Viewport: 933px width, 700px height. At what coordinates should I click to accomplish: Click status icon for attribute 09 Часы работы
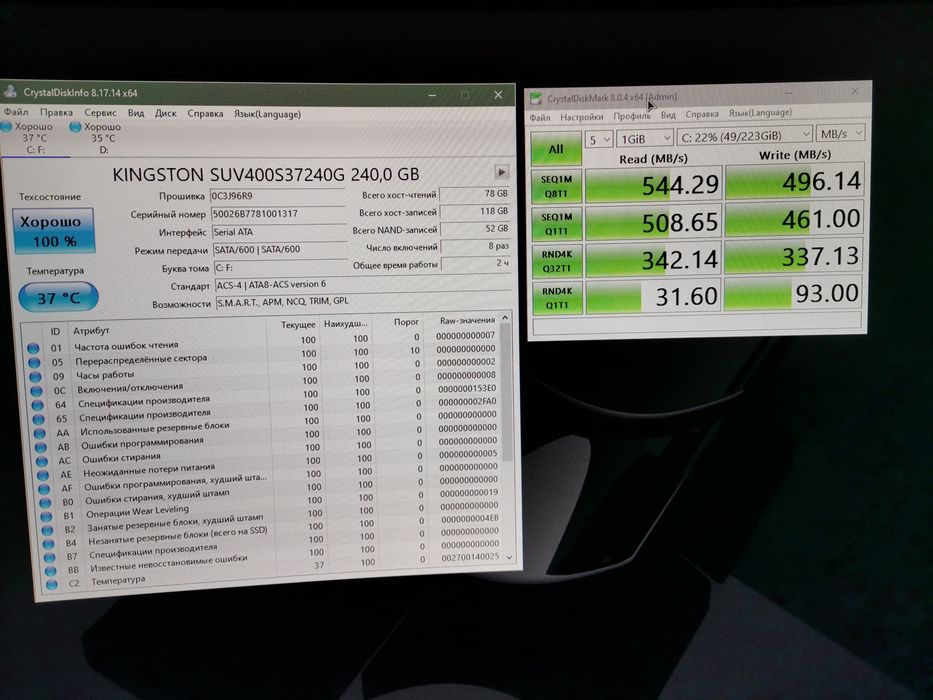[x=36, y=377]
